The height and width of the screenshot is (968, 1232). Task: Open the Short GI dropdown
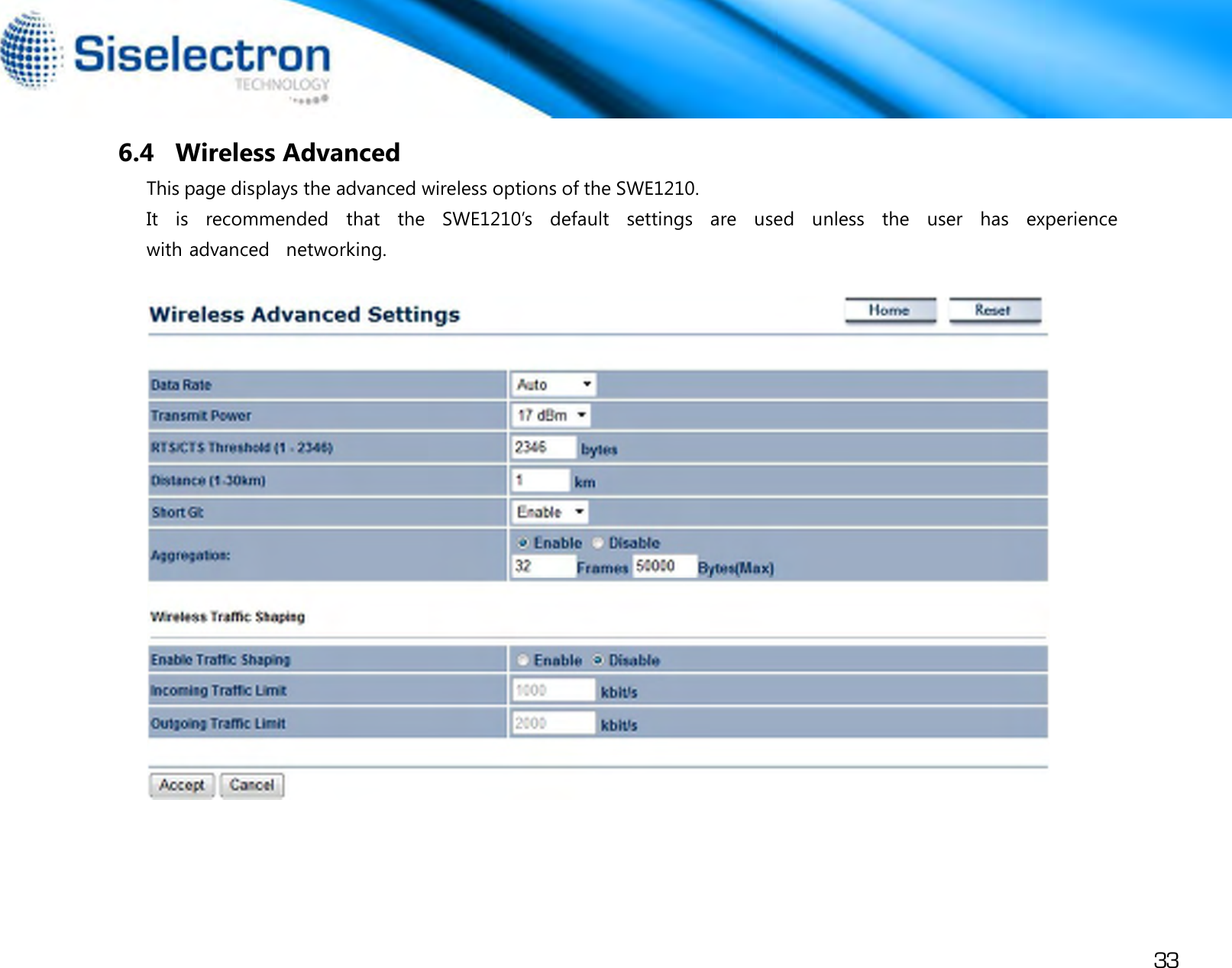point(549,512)
